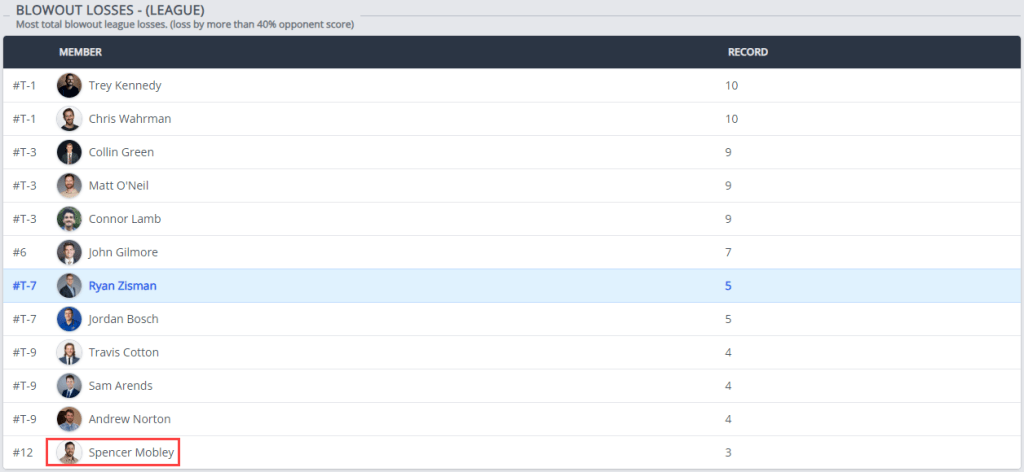Select Ryan Zisman's record value 5
The width and height of the screenshot is (1024, 472).
click(729, 286)
